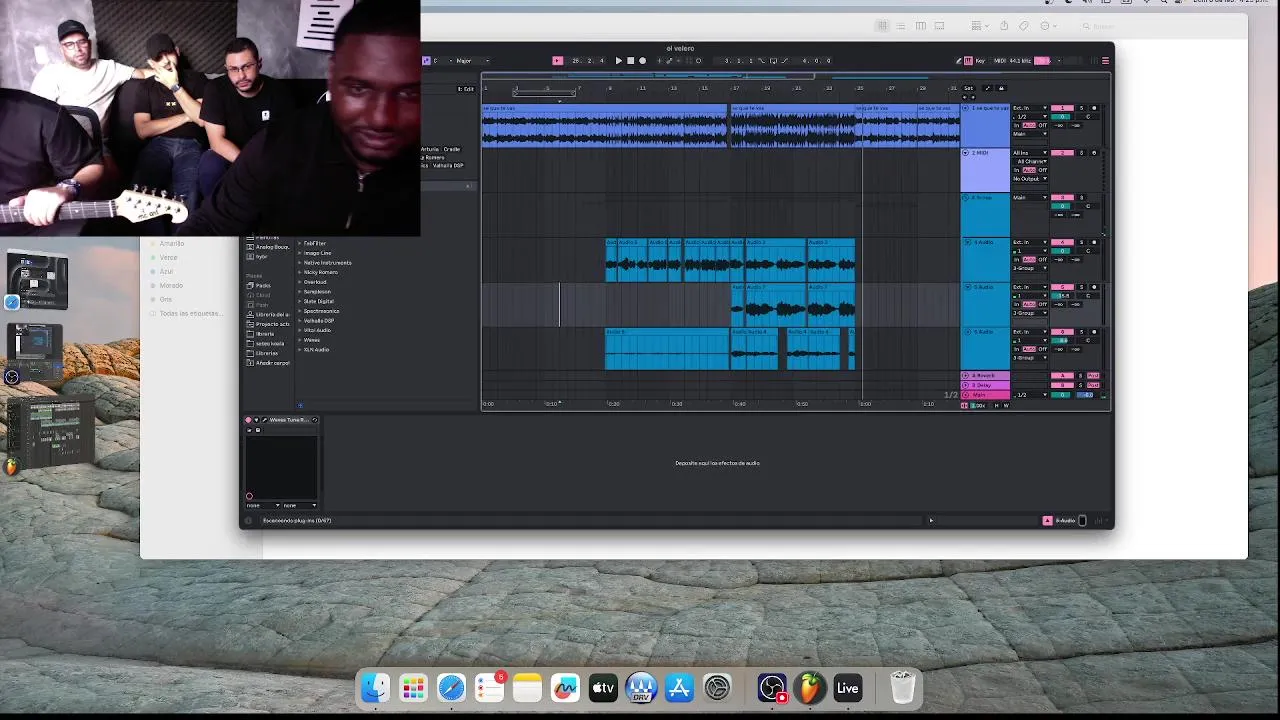Screen dimensions: 1280x720
Task: Click the Set locator button
Action: pyautogui.click(x=968, y=88)
